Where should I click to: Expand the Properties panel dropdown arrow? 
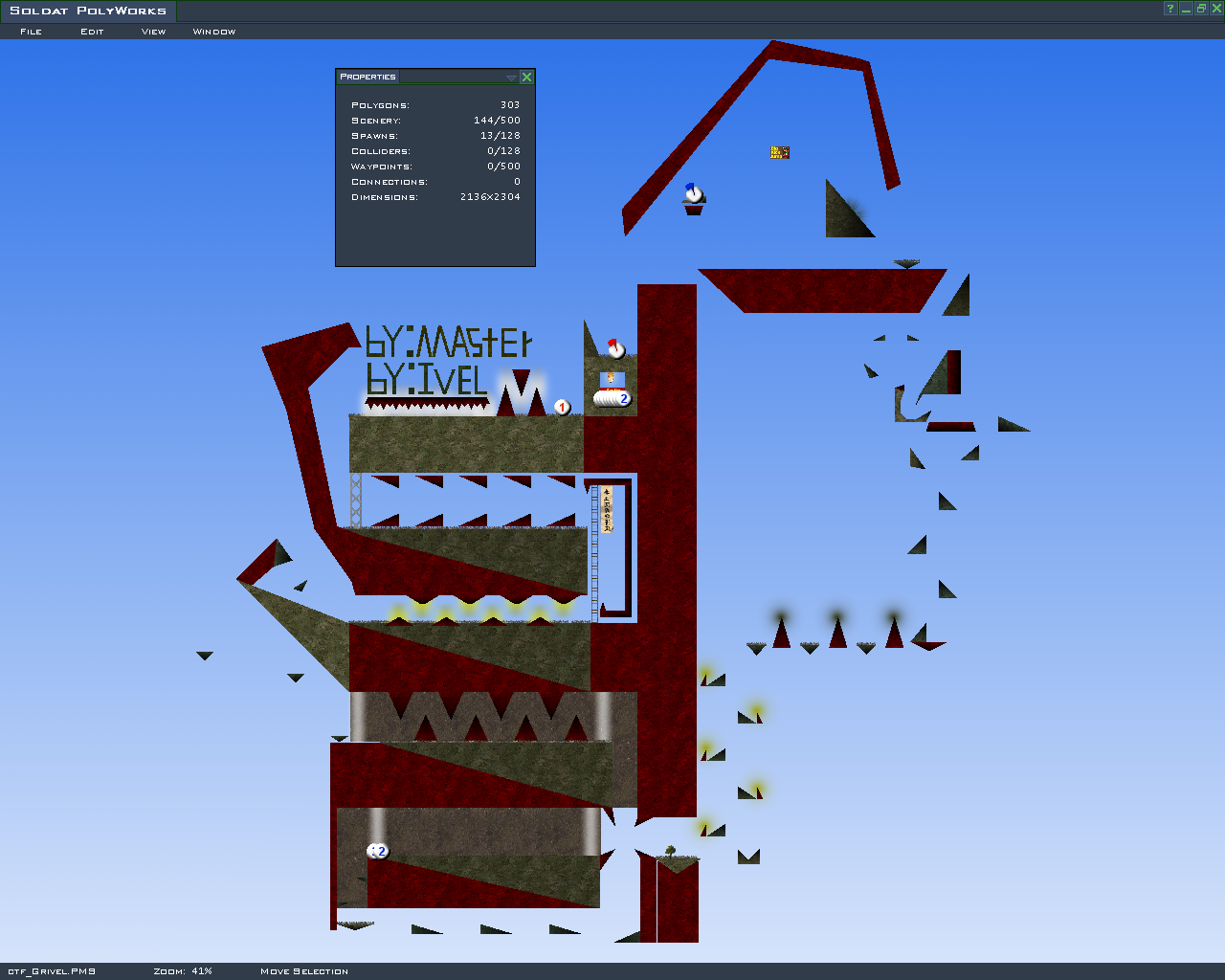coord(511,78)
